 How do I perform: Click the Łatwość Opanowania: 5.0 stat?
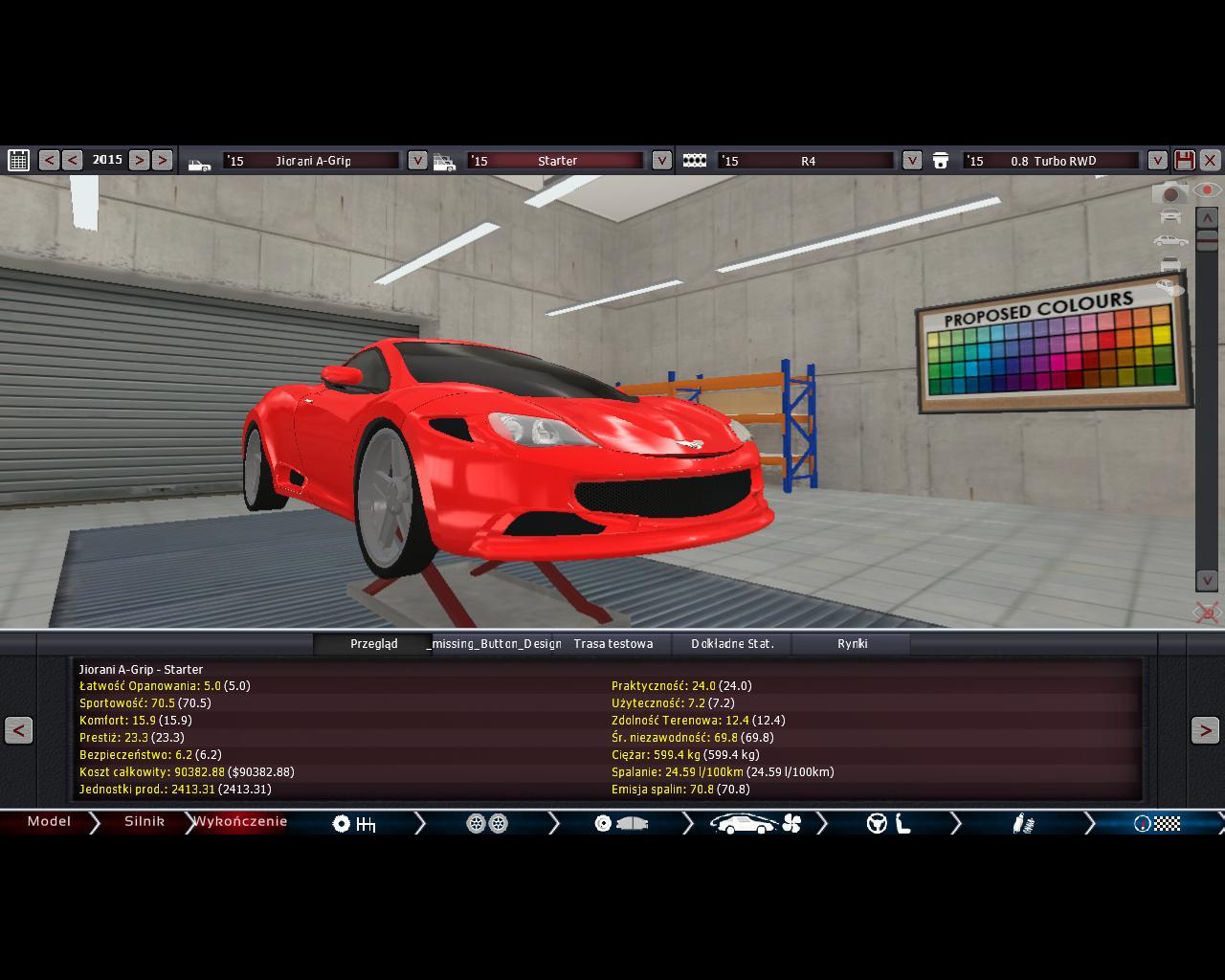point(165,686)
